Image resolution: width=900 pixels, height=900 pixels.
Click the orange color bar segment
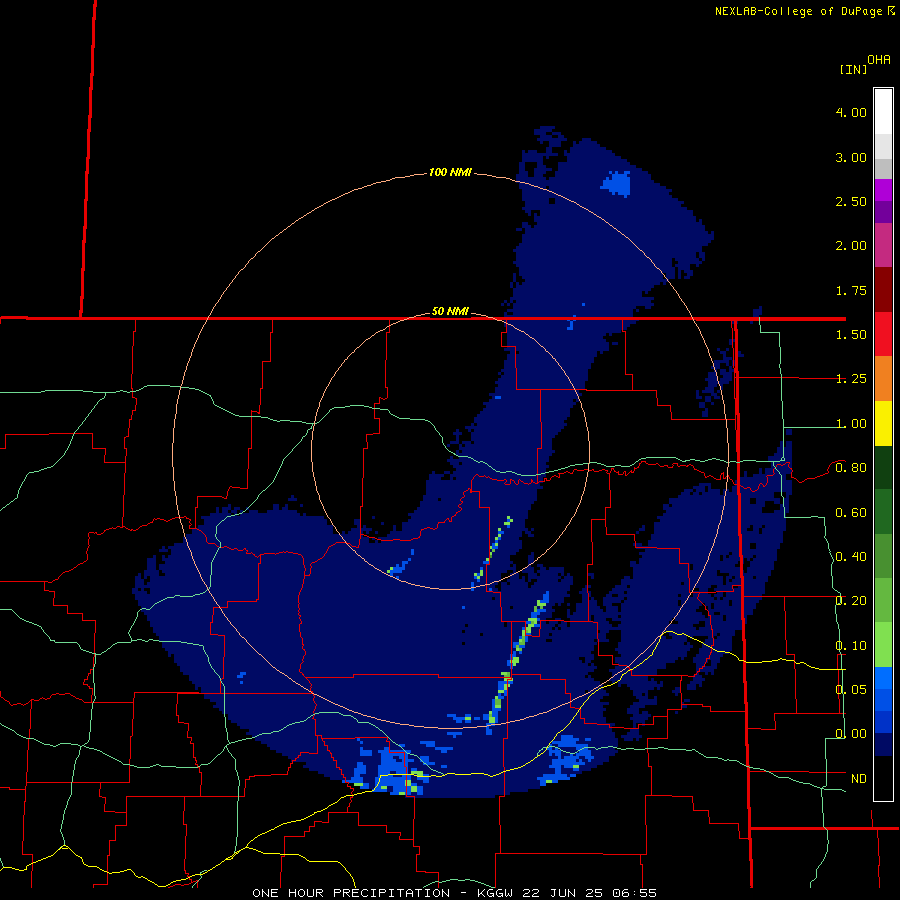(x=883, y=379)
